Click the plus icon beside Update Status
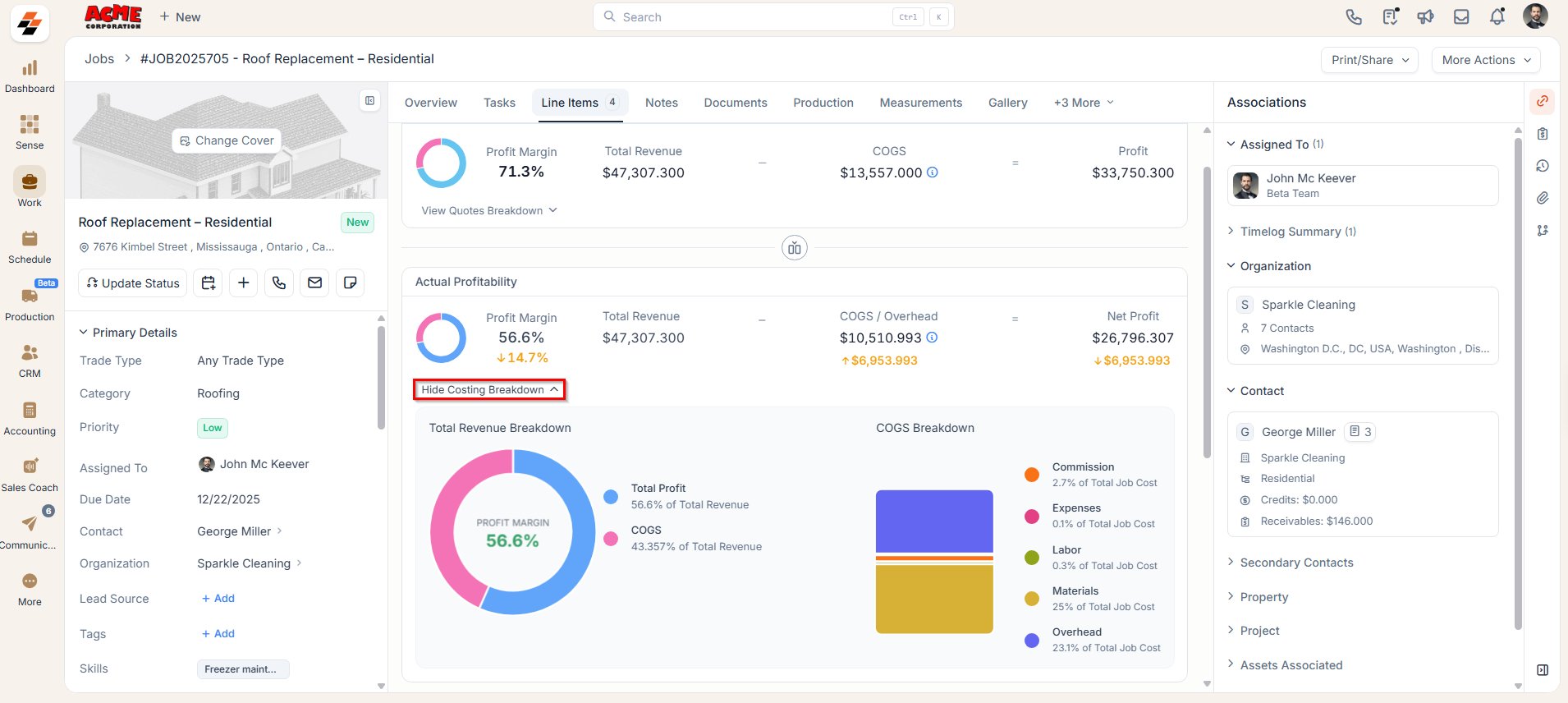Screen dimensions: 1568x703 click(244, 283)
